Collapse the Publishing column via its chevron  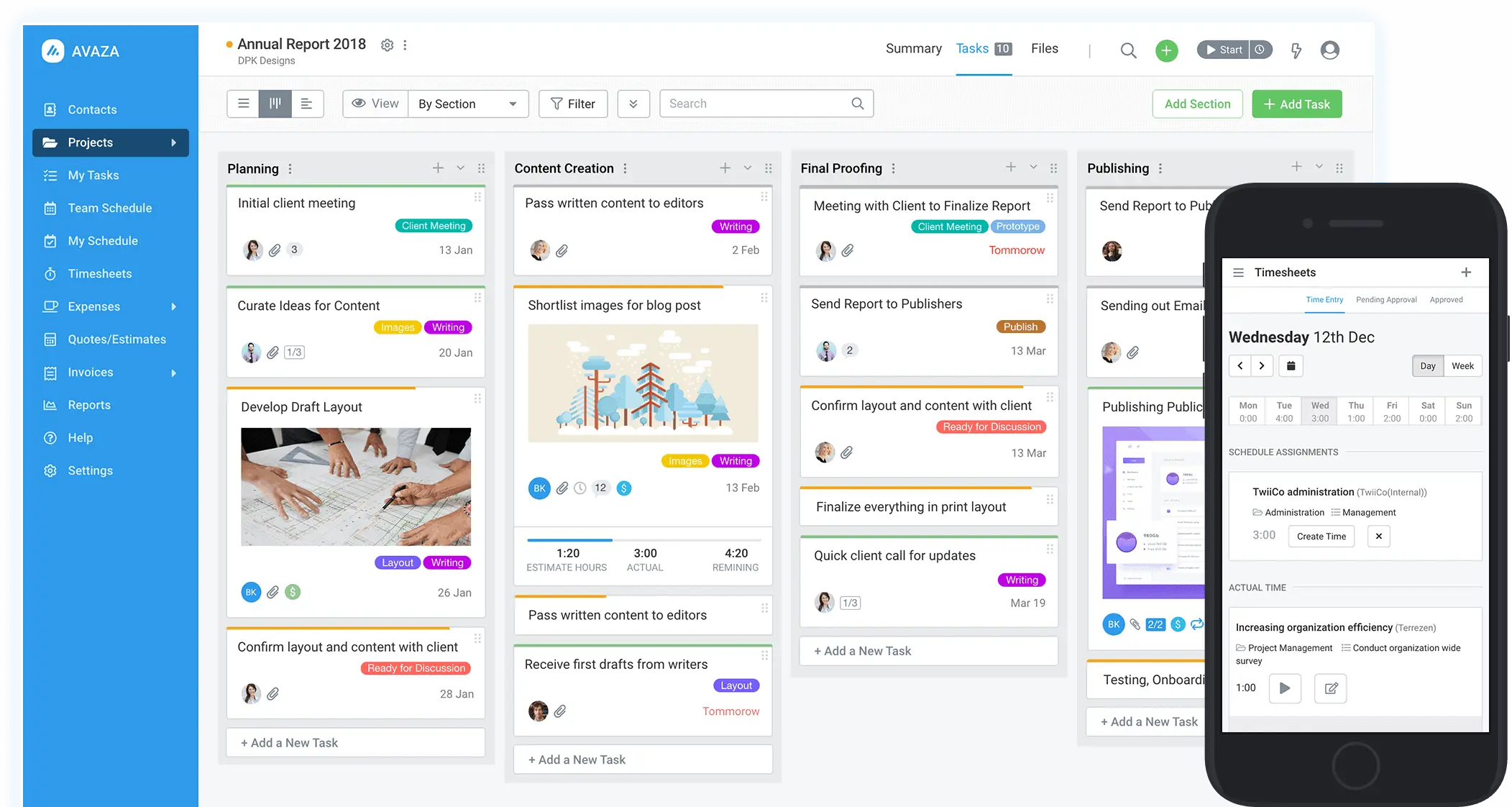[1319, 166]
